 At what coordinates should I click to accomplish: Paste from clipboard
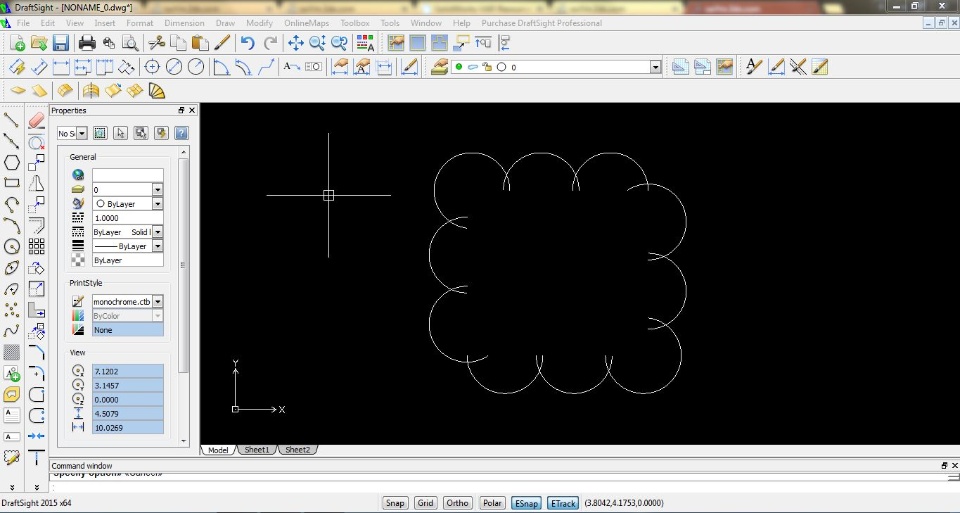click(x=200, y=43)
